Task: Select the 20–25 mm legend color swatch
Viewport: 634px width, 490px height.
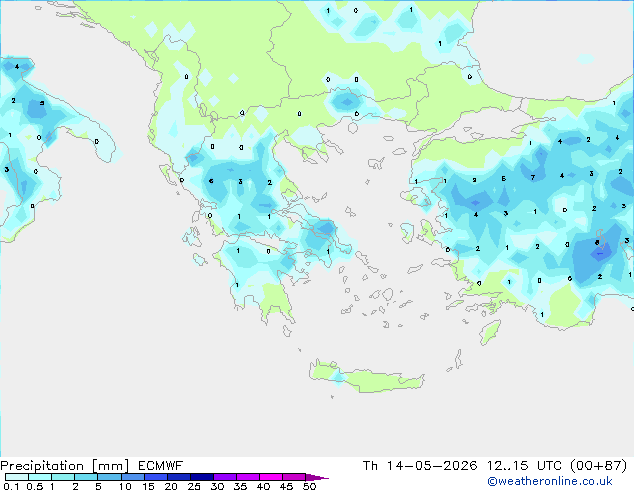Action: [179, 477]
